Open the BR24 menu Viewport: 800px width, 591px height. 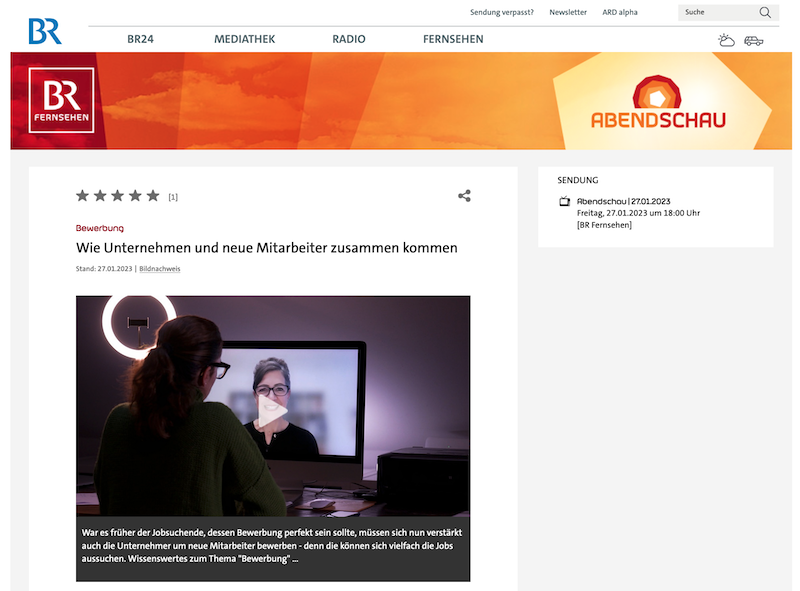tap(140, 39)
